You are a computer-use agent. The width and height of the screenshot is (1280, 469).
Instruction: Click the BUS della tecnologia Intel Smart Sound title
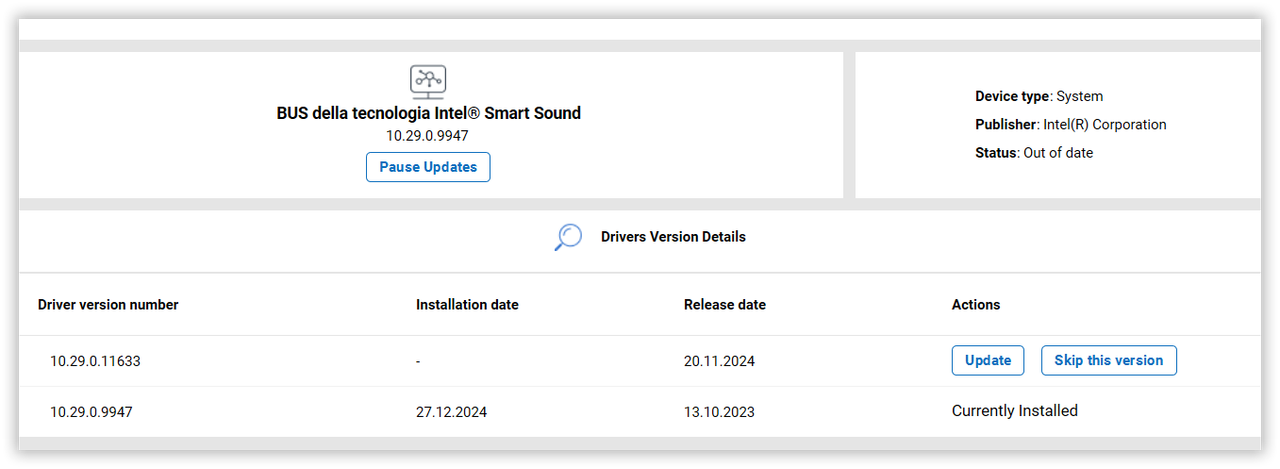pyautogui.click(x=428, y=113)
